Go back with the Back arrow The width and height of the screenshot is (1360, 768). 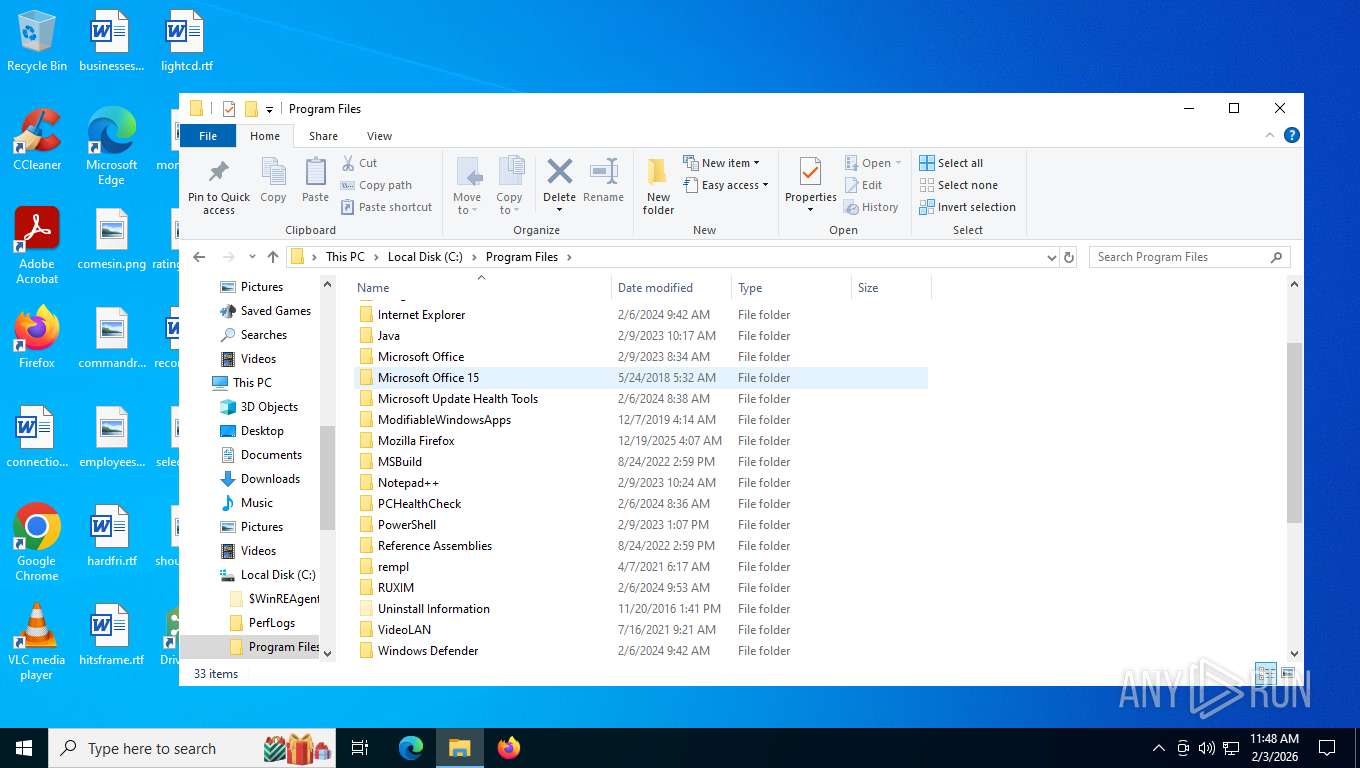click(x=199, y=257)
